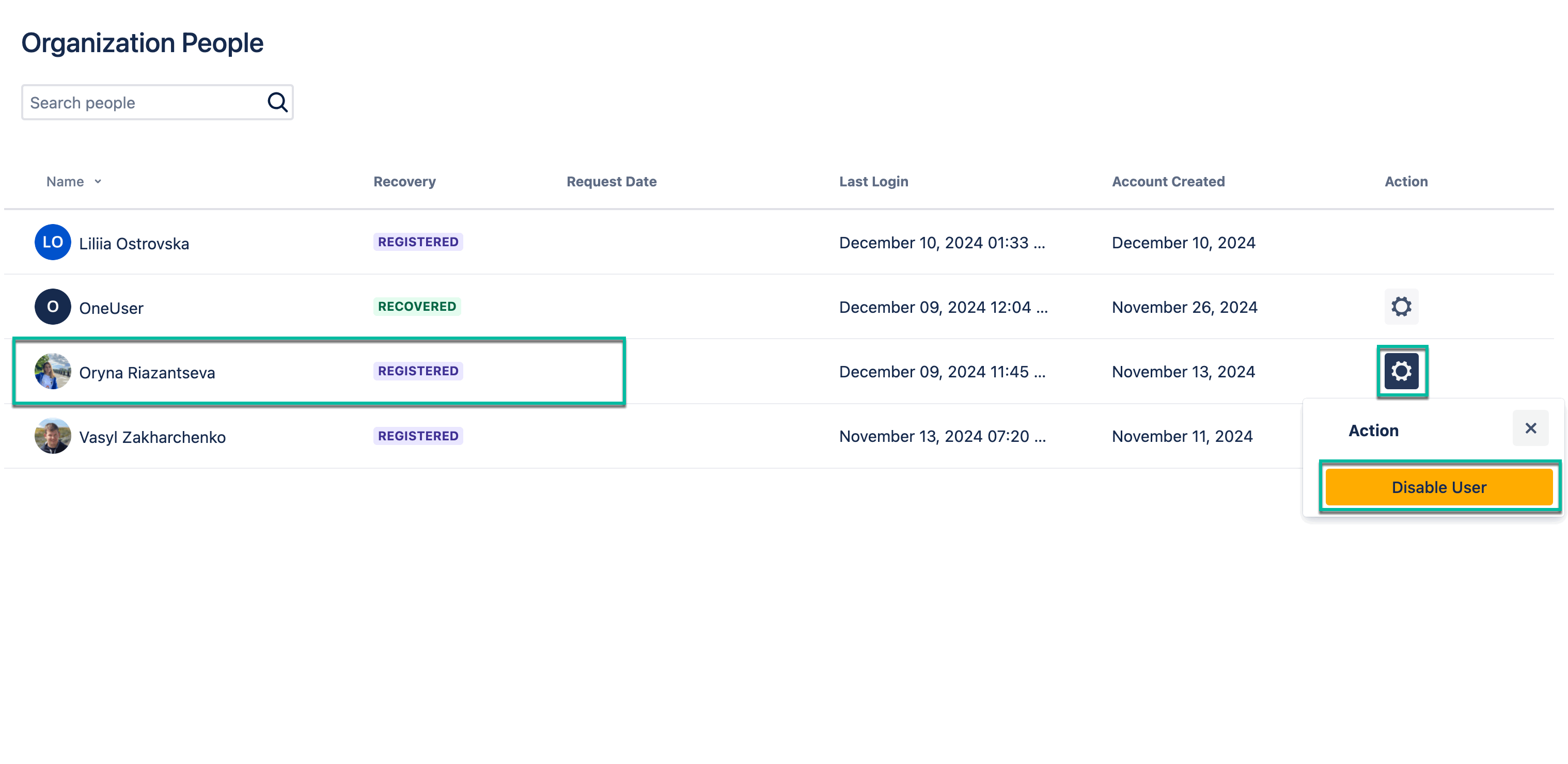Click the Account Created column header
Screen dimensions: 1568x764
pos(1167,181)
